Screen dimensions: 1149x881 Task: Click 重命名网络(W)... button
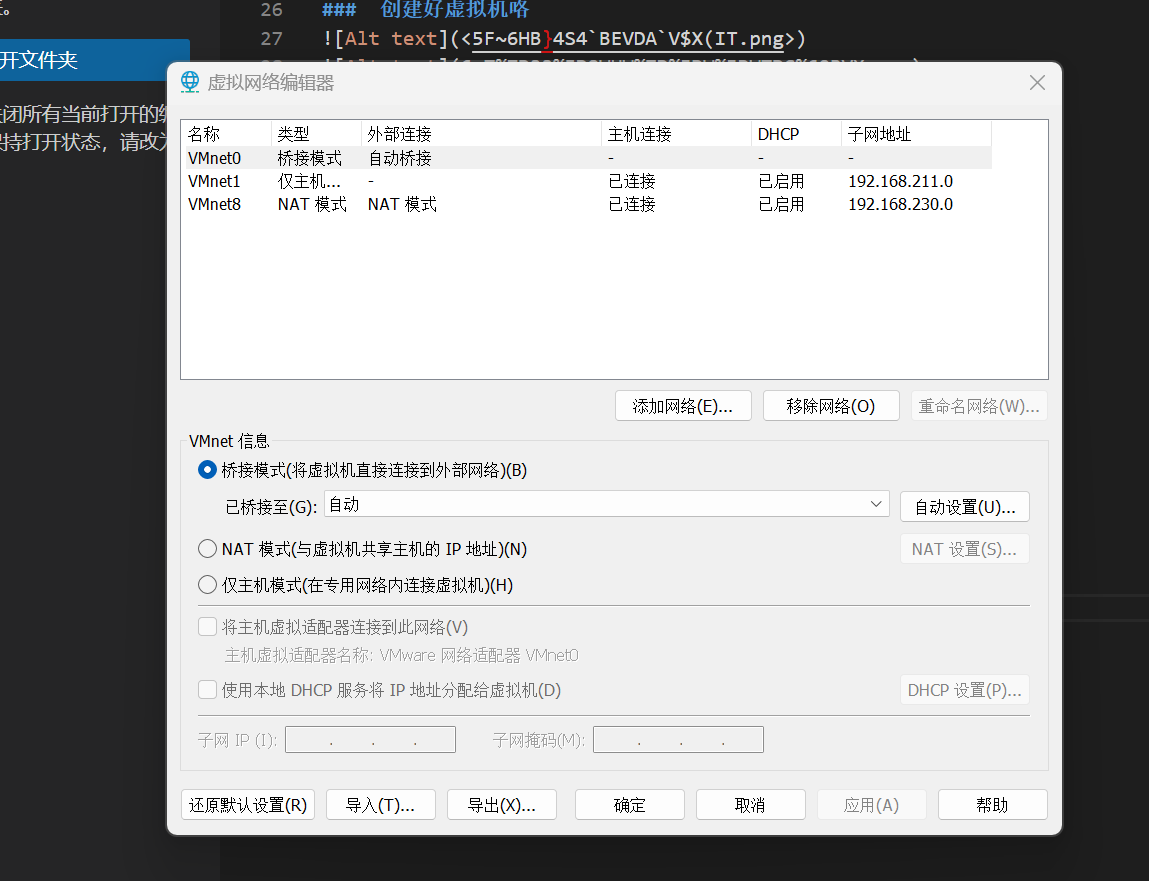pyautogui.click(x=979, y=406)
